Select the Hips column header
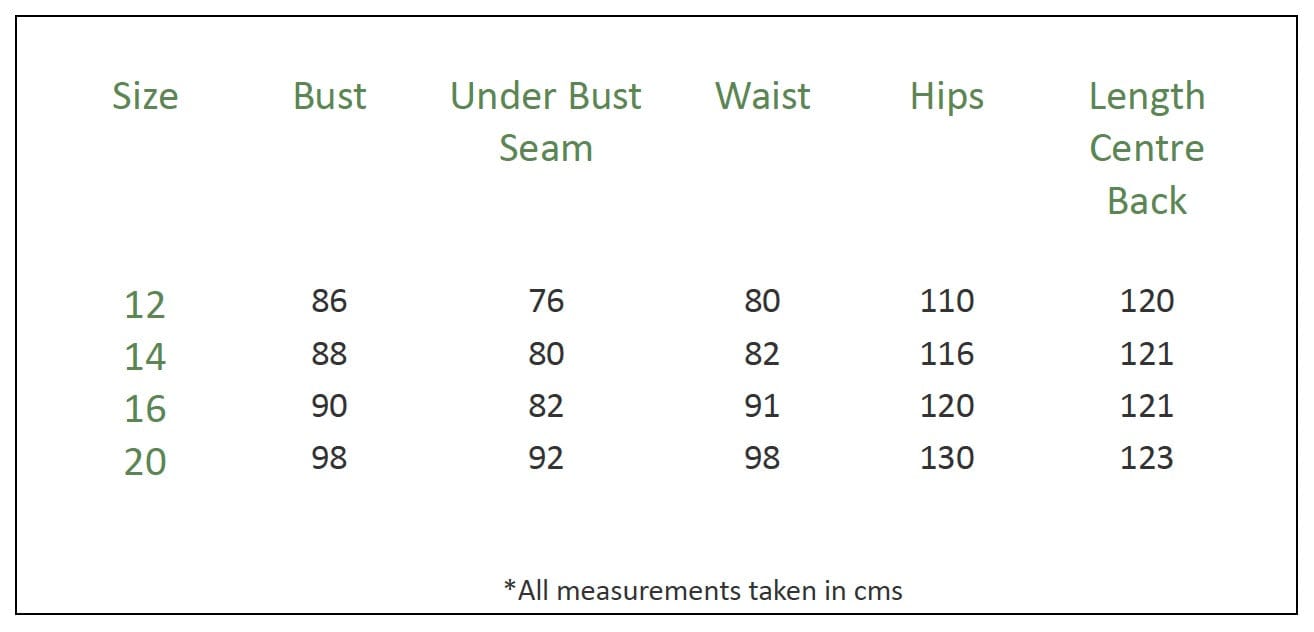1314x632 pixels. coord(946,96)
